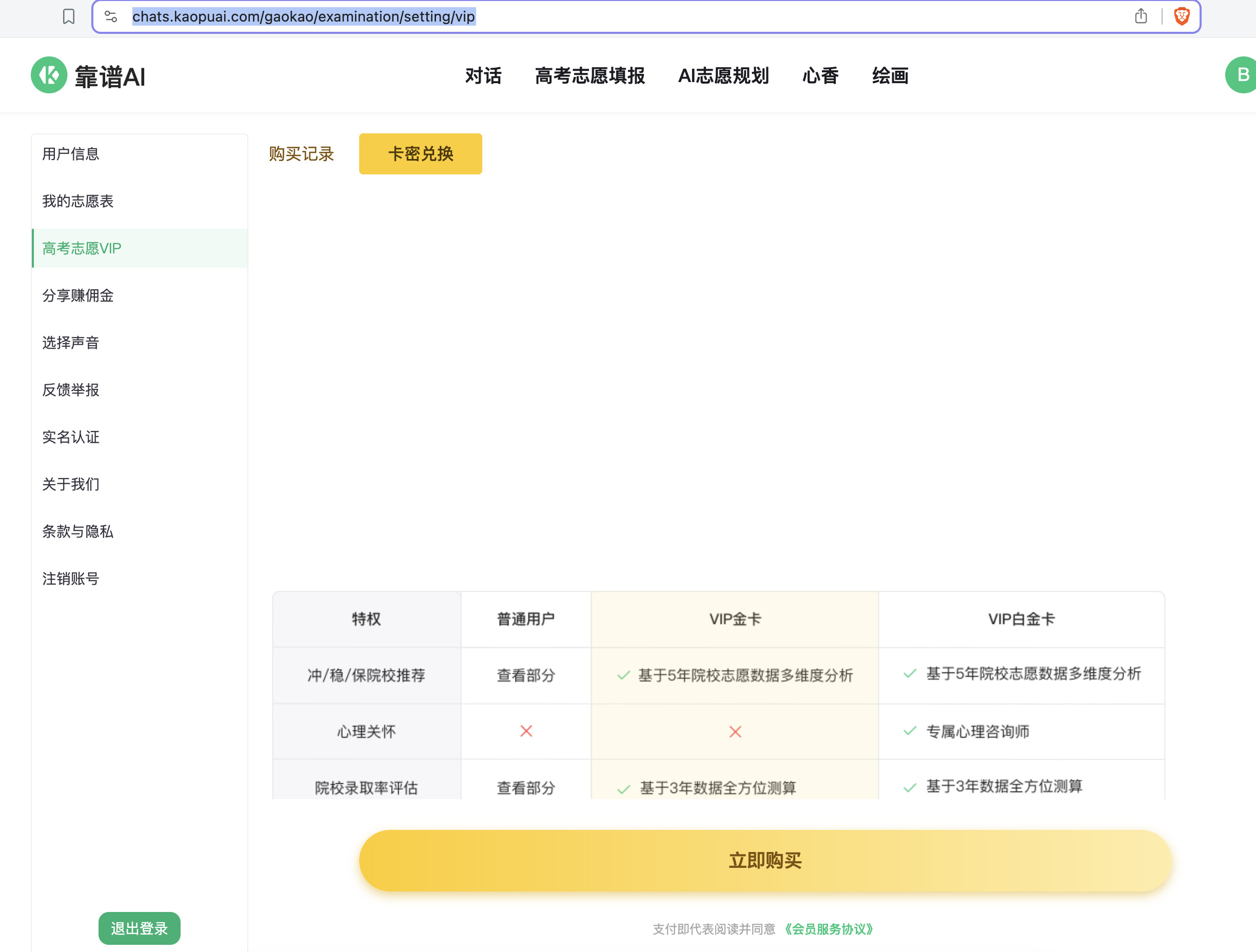Open 用户信息 in the sidebar

(x=71, y=154)
